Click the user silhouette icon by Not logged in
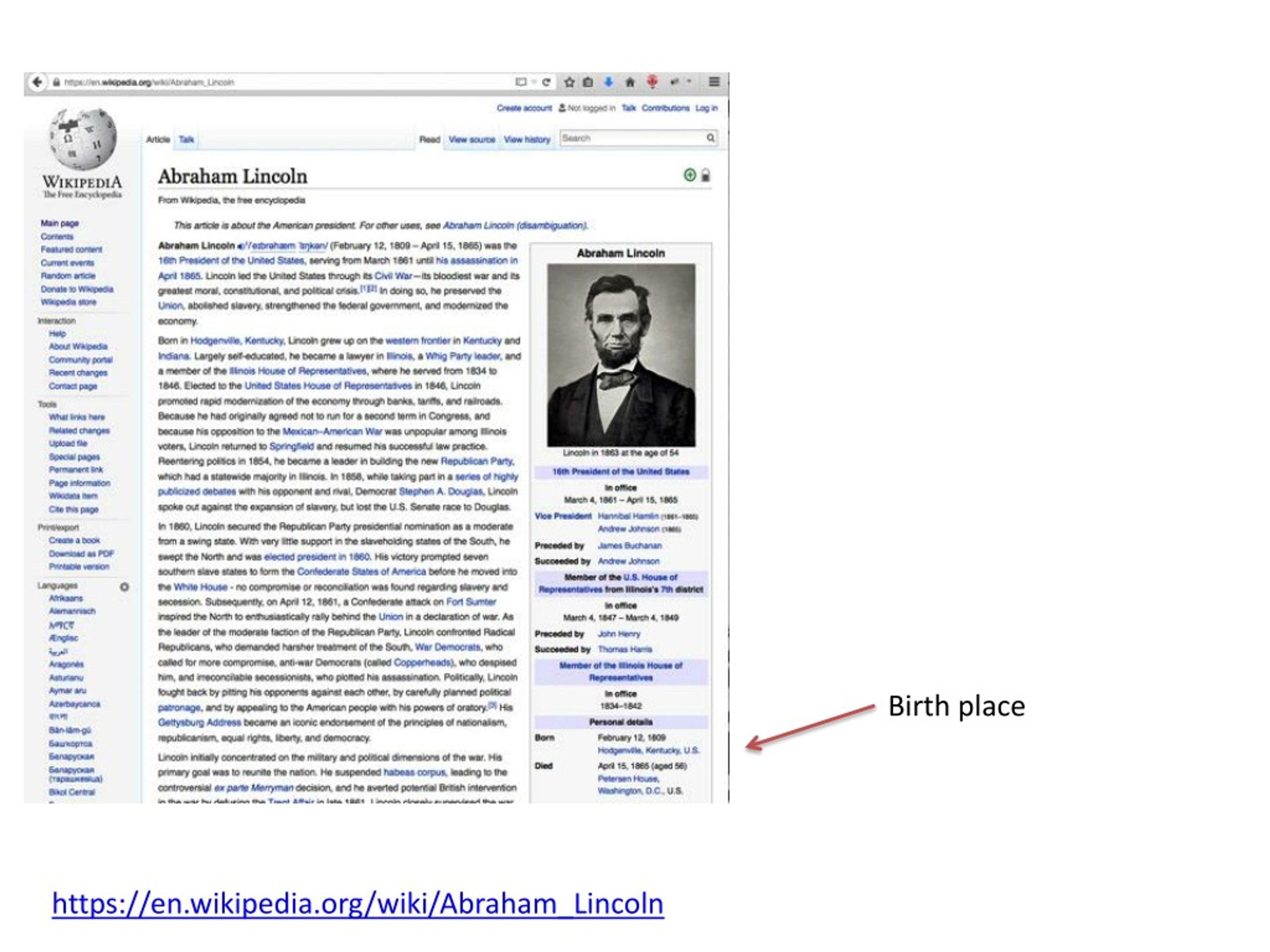 (562, 108)
